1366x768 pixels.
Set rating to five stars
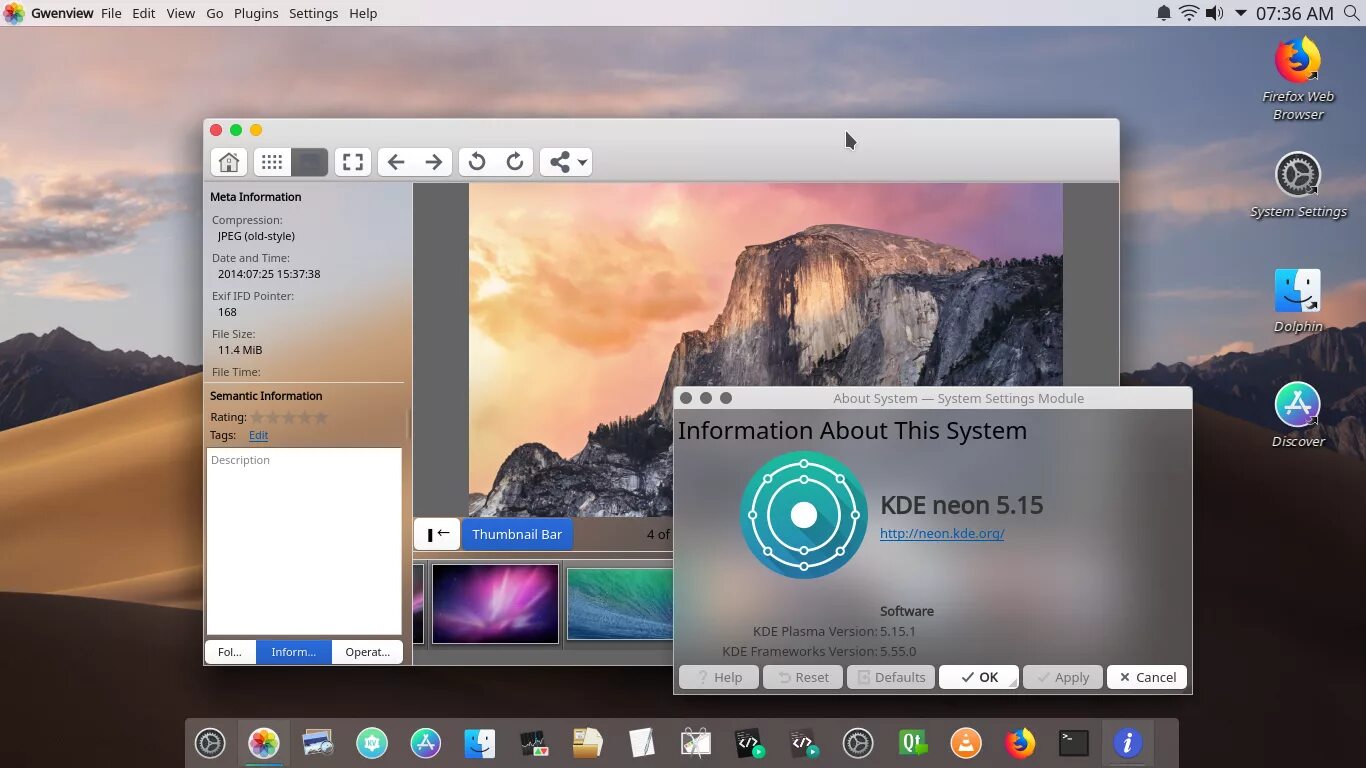point(321,417)
